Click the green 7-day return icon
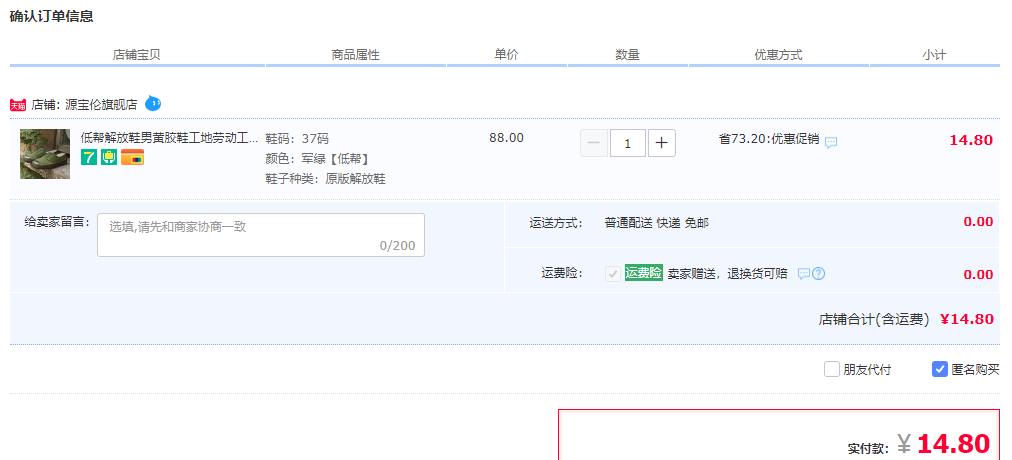1012x460 pixels. click(88, 157)
